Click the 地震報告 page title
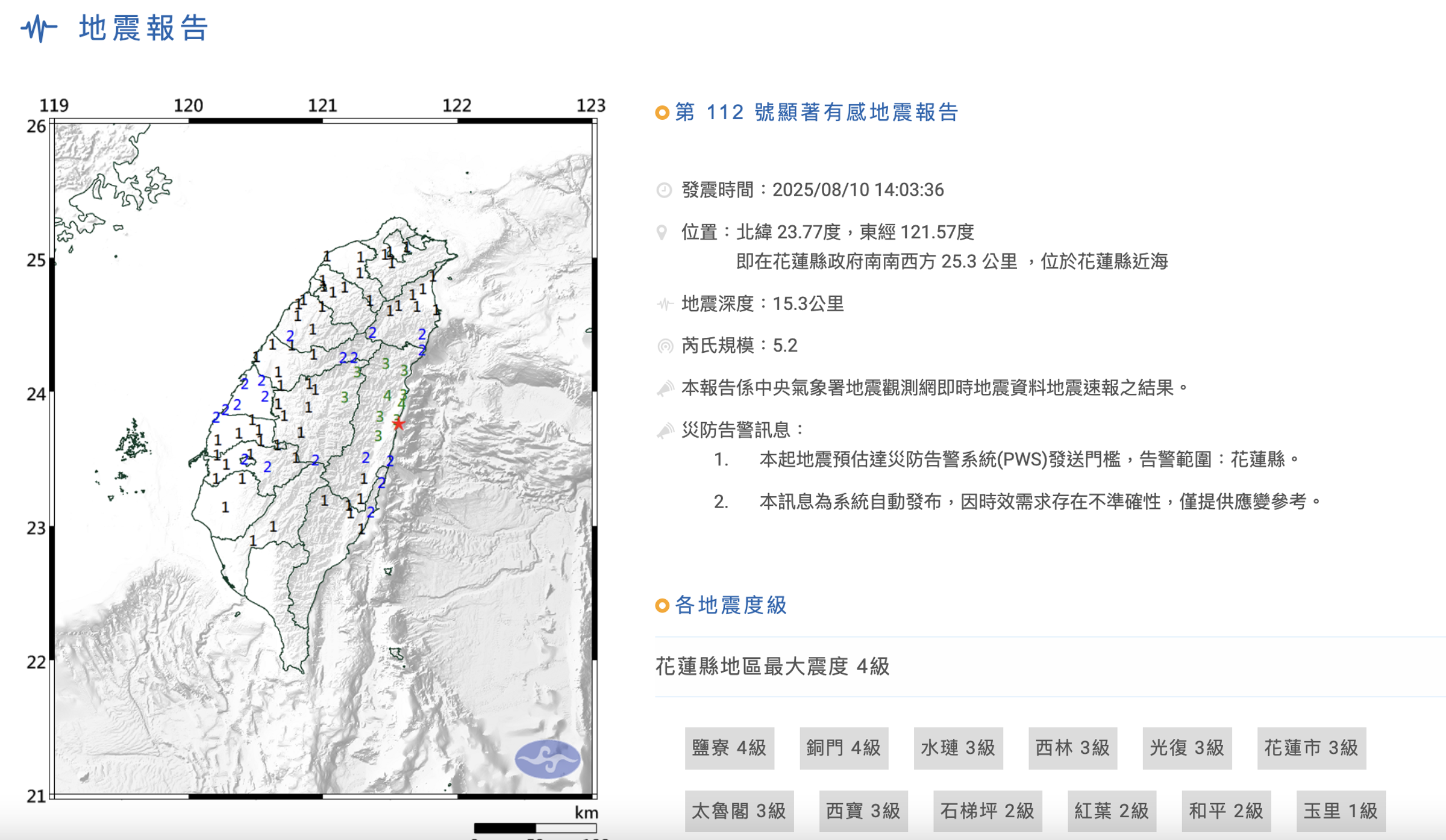 coord(143,28)
